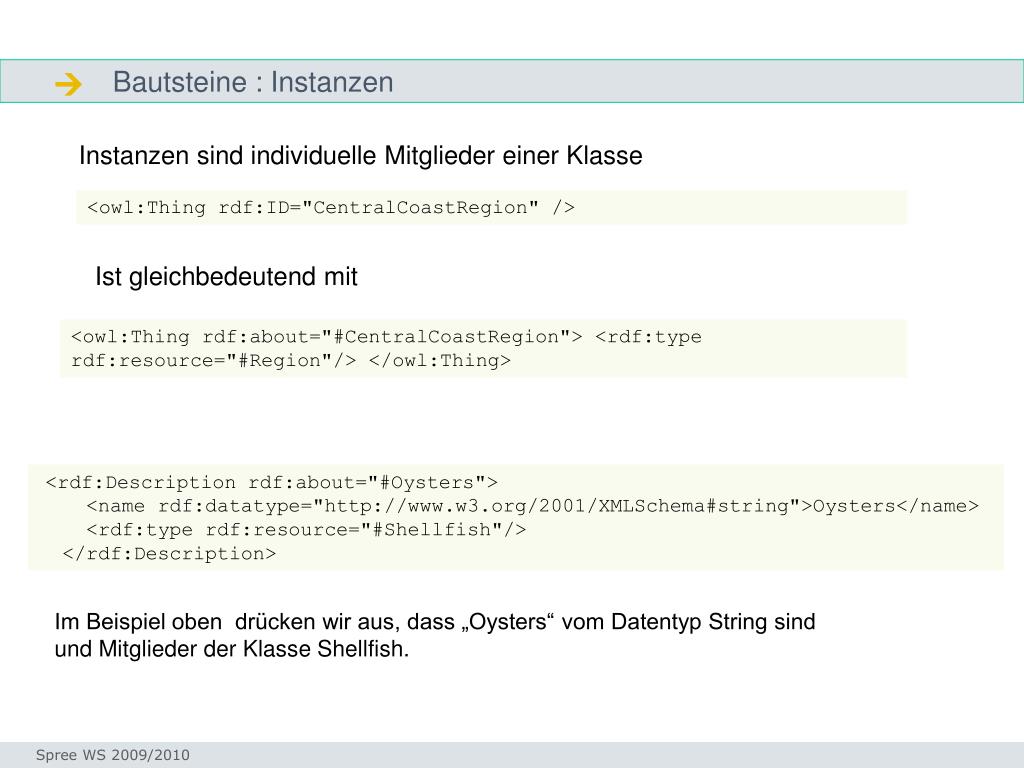Click the line 'und Mitglieder der Klasse Shellfish.'

(x=232, y=649)
